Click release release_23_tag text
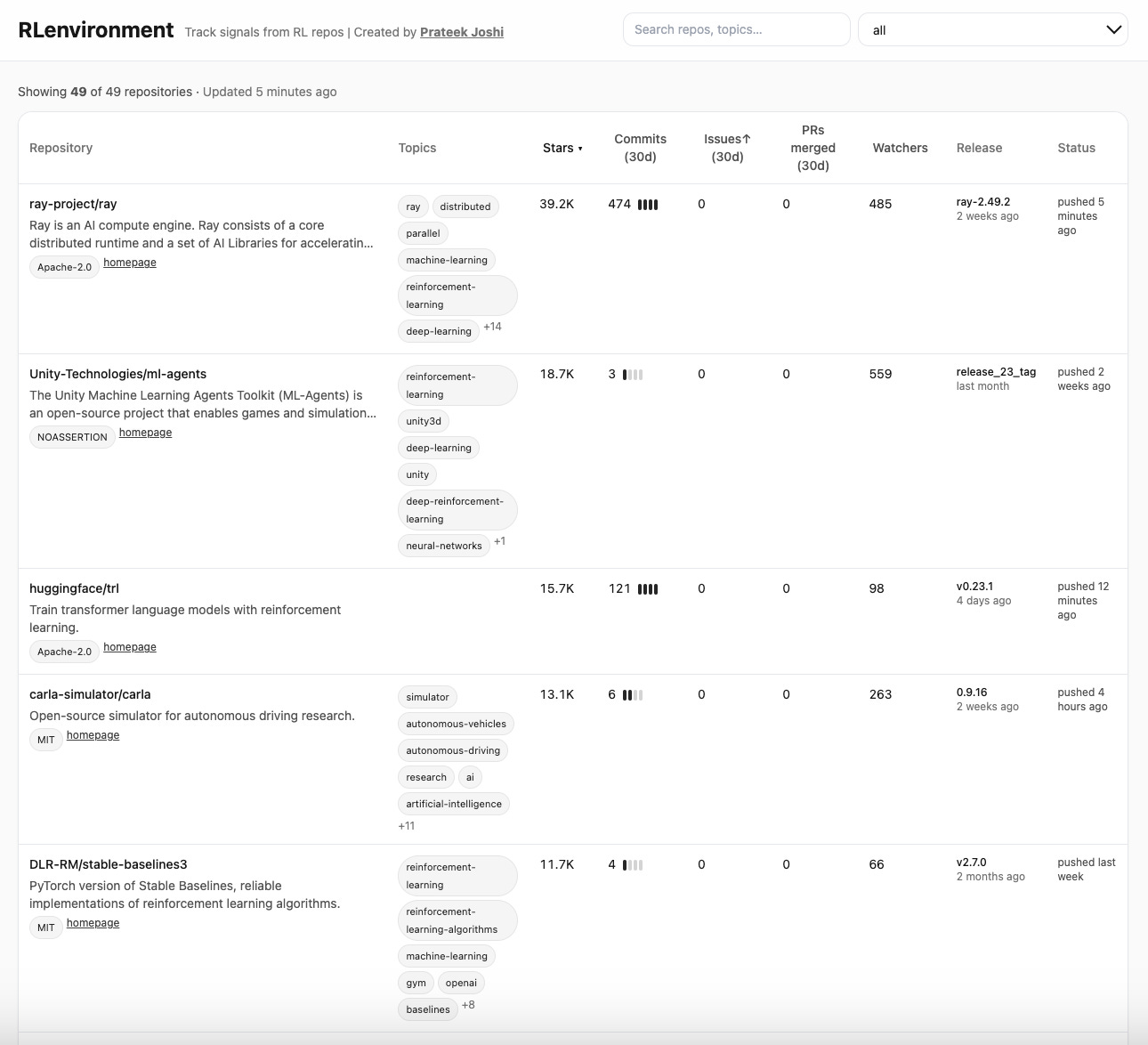The image size is (1148, 1045). pos(996,372)
